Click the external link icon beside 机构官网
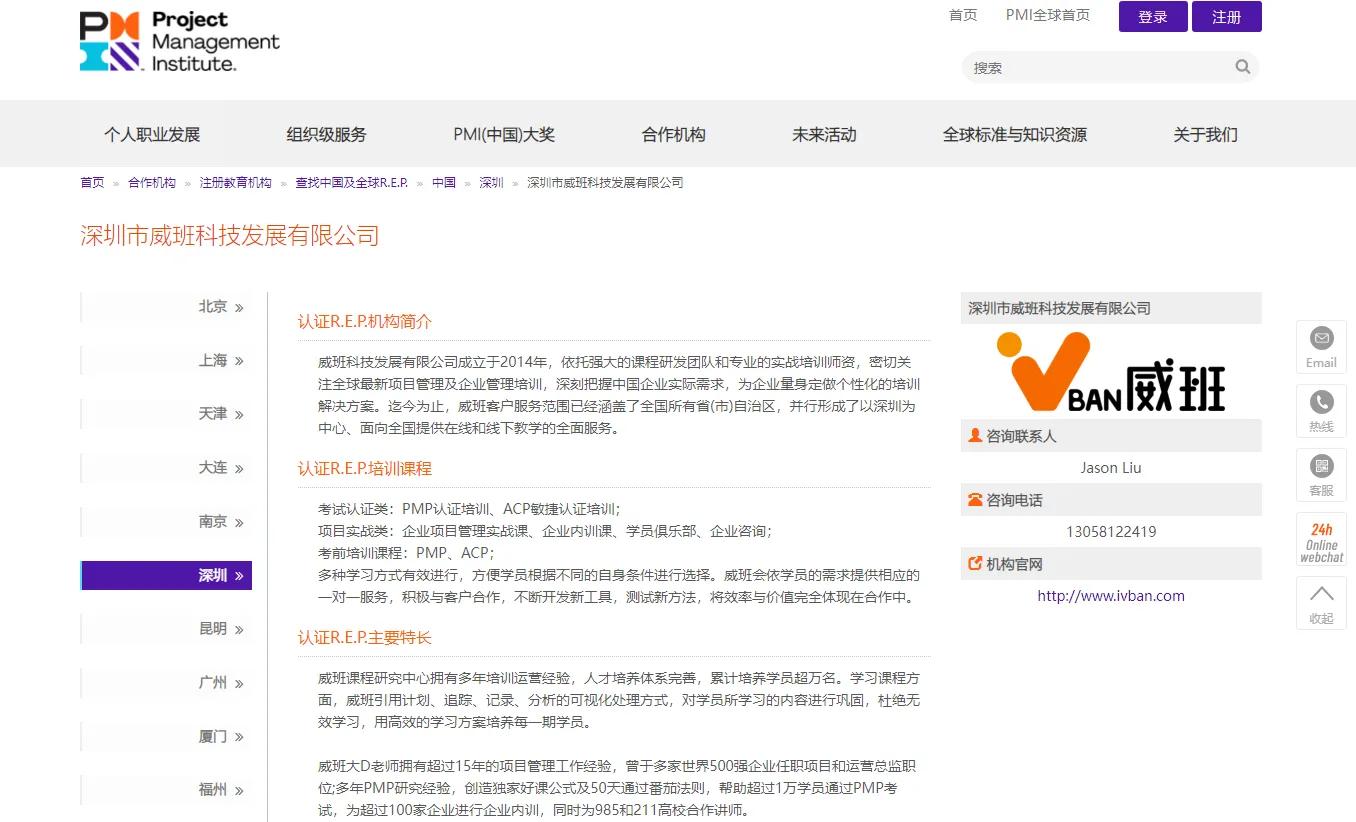 click(x=974, y=563)
